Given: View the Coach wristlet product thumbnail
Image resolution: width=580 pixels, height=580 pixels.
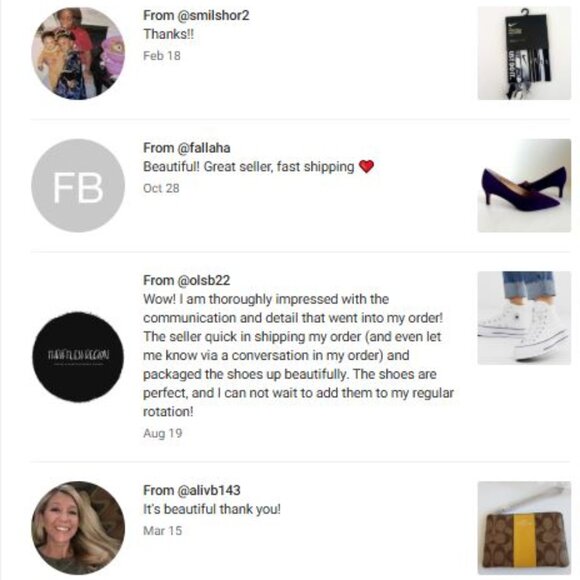Looking at the screenshot, I should (x=524, y=528).
